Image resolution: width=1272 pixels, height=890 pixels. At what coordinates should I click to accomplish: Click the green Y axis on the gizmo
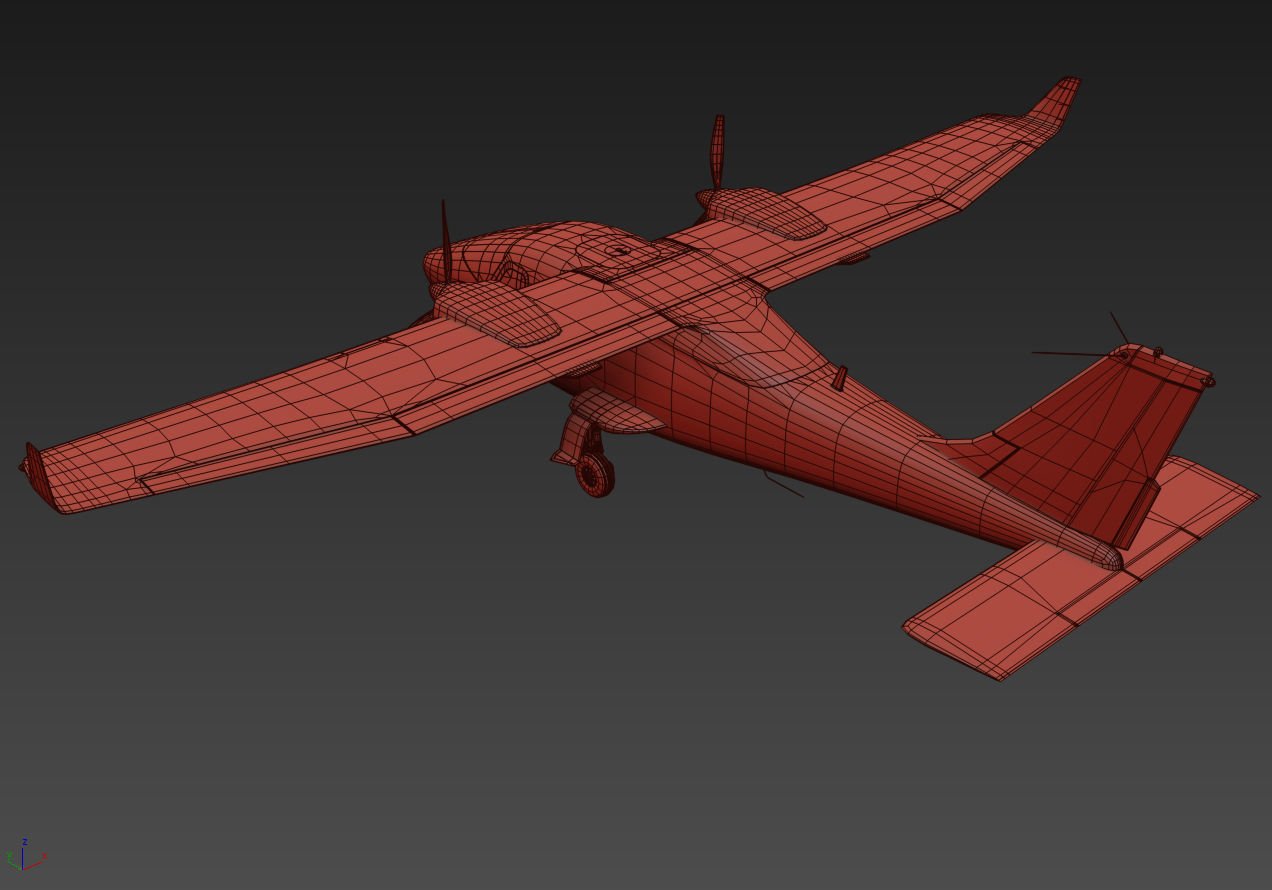(13, 863)
